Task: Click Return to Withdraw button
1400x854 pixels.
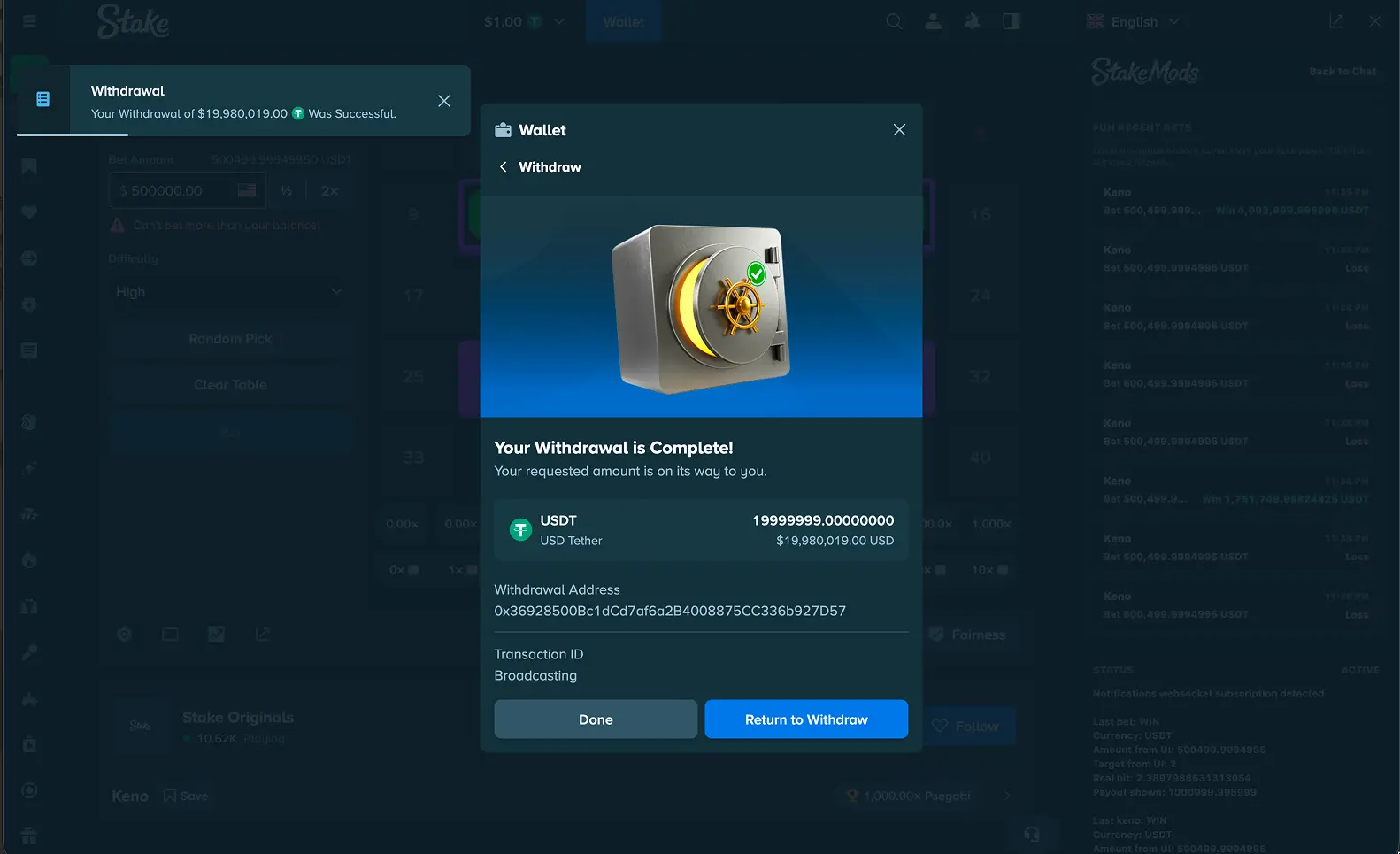Action: [x=806, y=719]
